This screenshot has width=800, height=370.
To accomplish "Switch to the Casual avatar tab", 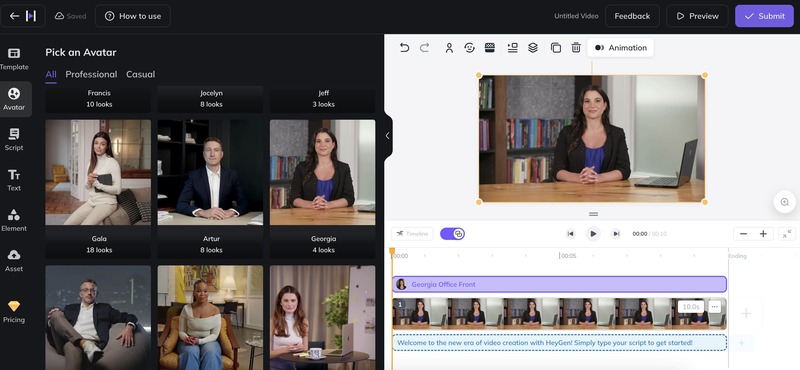I will pyautogui.click(x=140, y=75).
